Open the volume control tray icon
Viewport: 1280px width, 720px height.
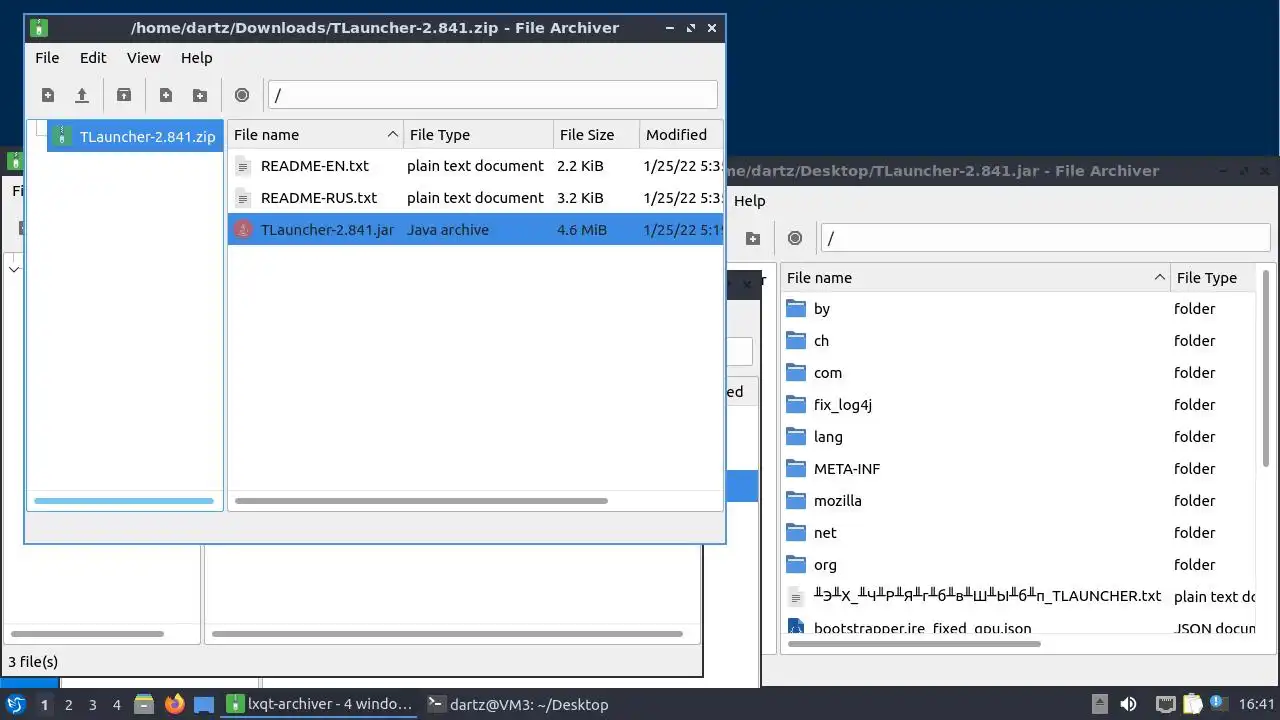(x=1128, y=704)
